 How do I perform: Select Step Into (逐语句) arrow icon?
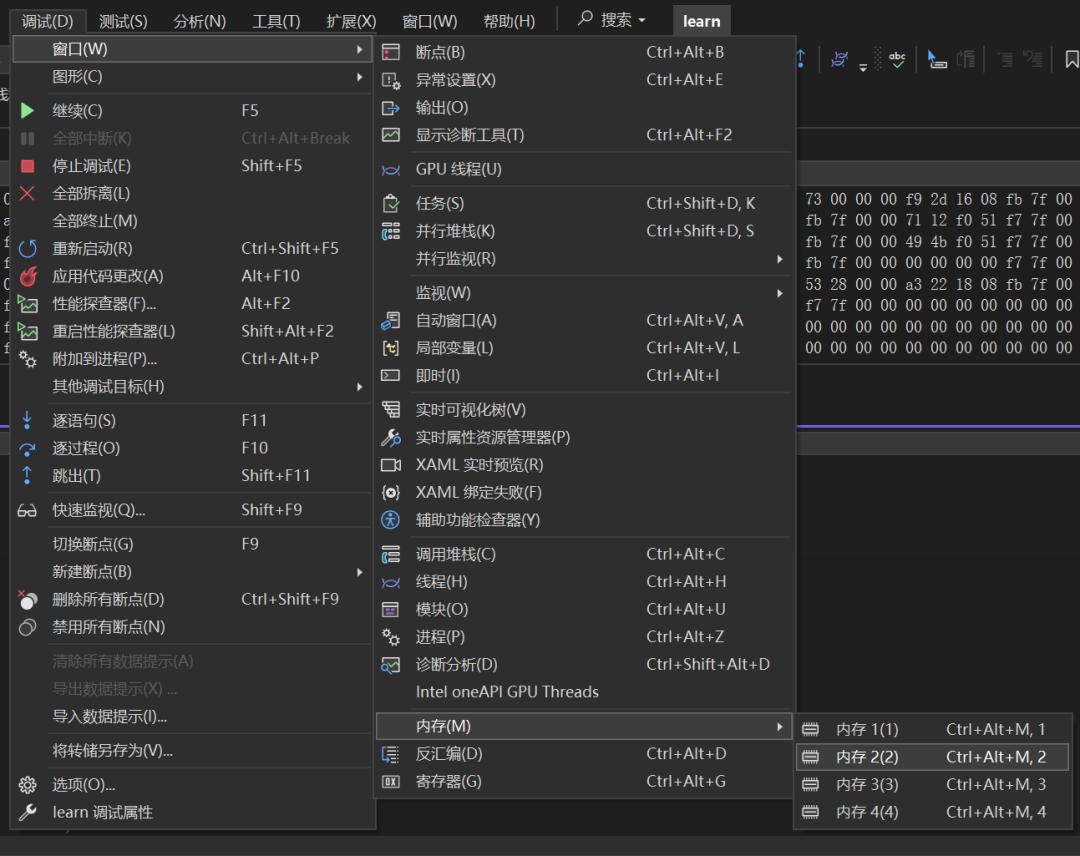(28, 421)
